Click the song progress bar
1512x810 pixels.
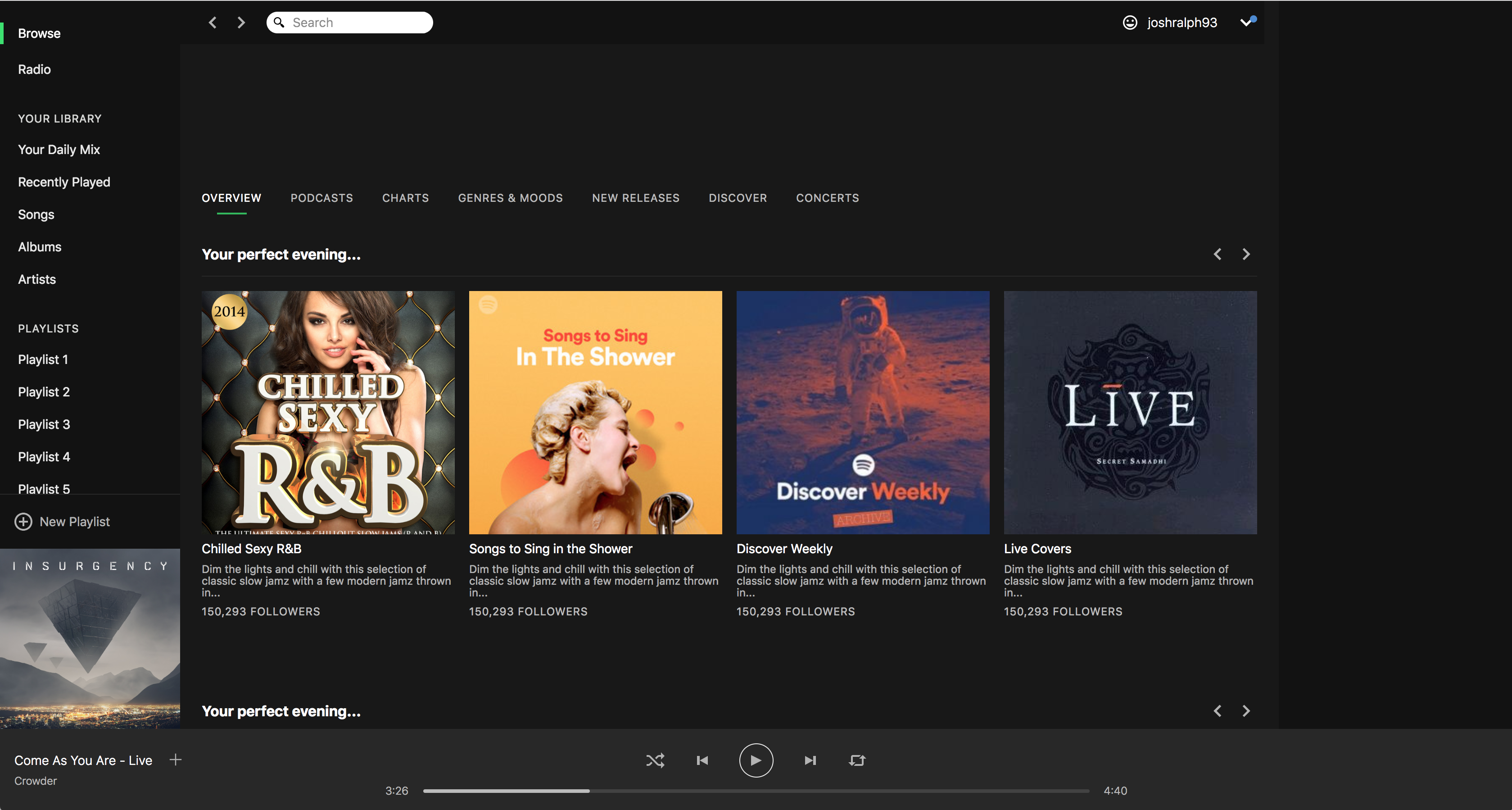tap(756, 791)
